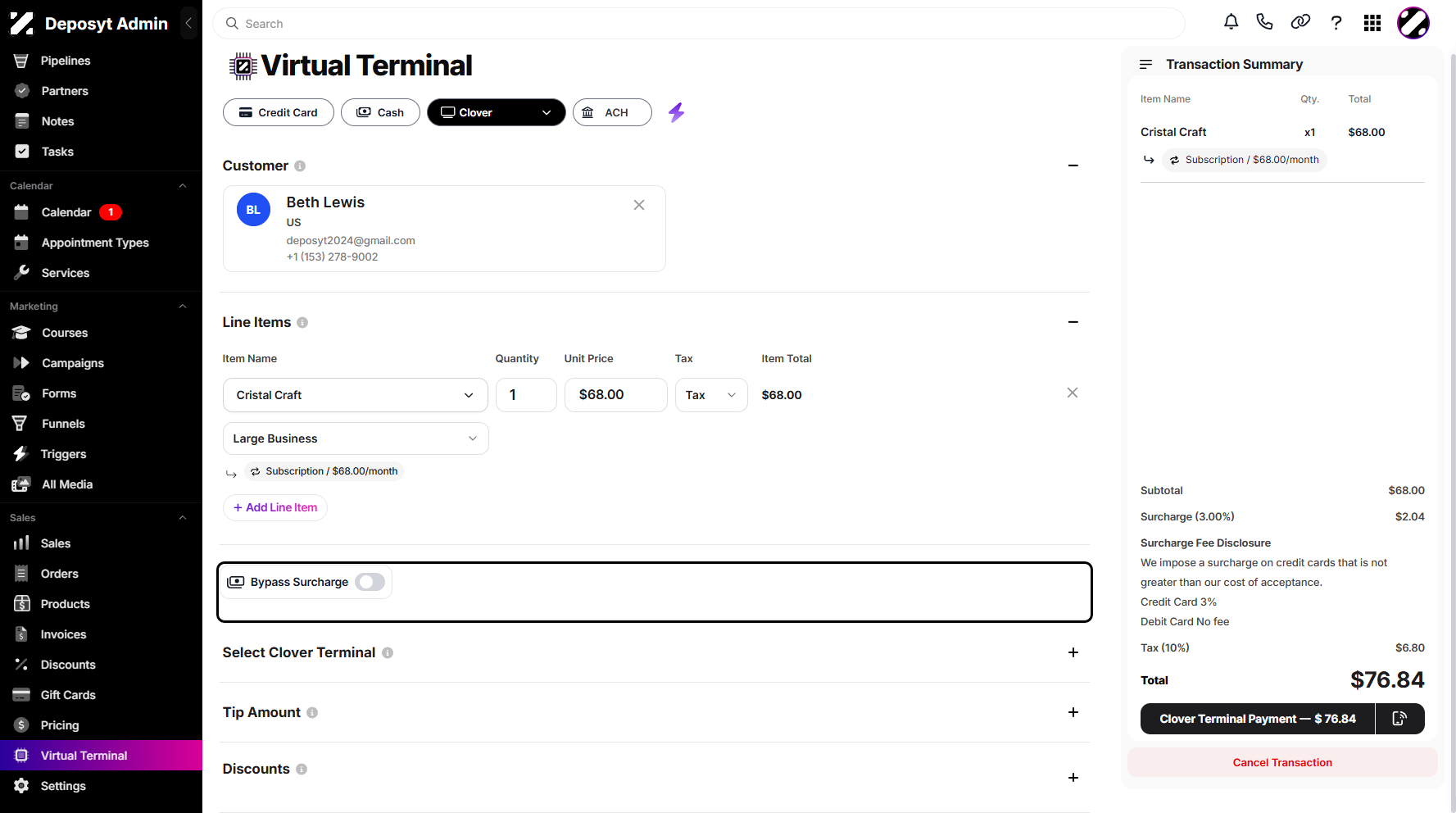Open the Clover payment method dropdown

click(497, 112)
